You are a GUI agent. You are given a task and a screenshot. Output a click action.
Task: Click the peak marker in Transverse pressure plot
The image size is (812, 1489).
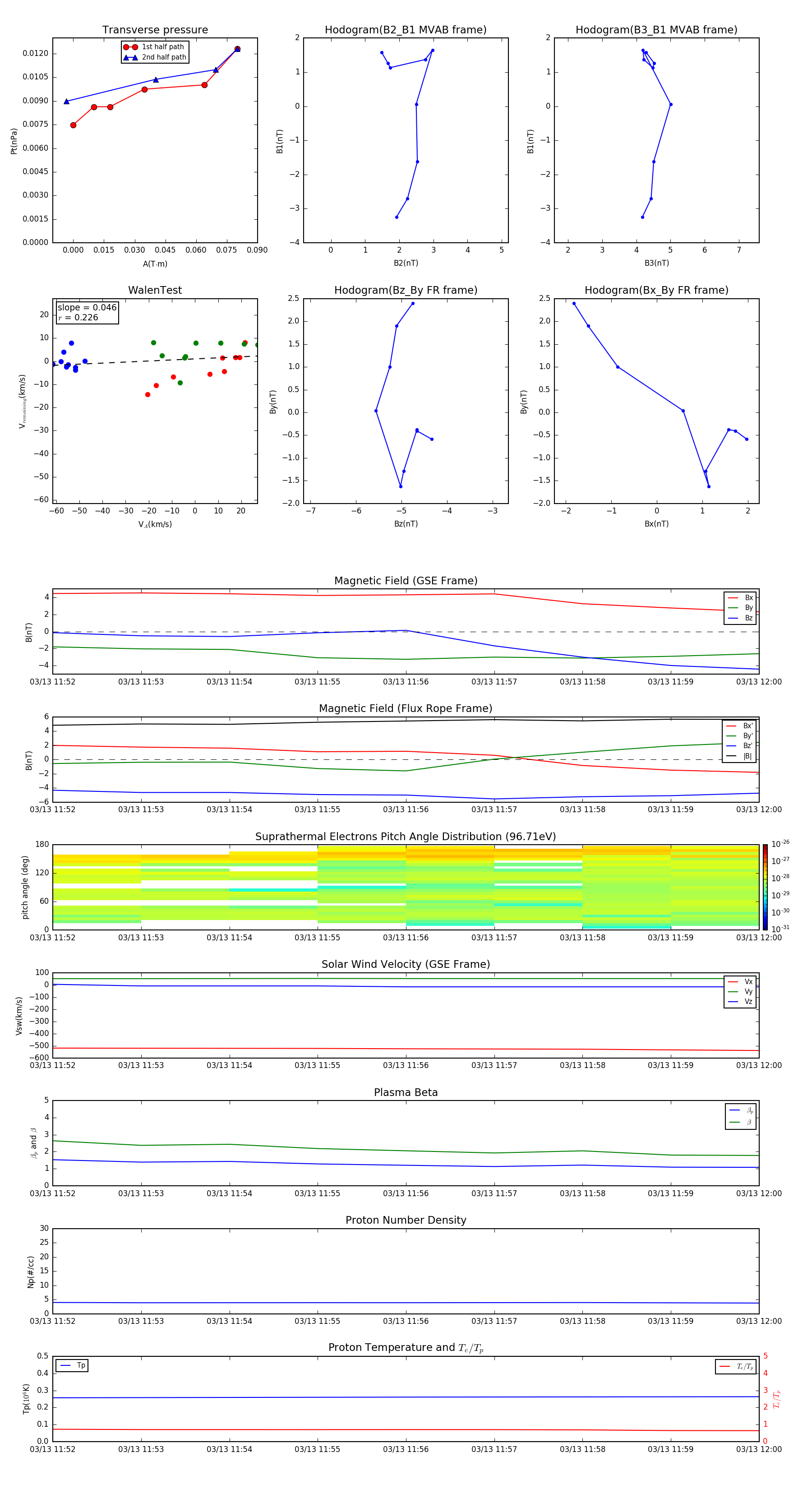(x=237, y=49)
